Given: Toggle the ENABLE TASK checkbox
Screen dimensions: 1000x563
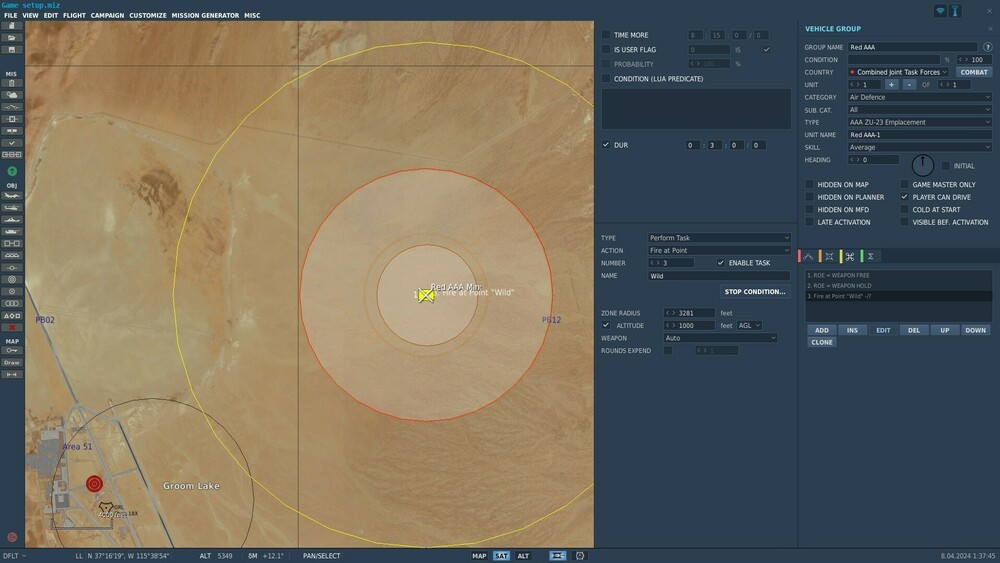Looking at the screenshot, I should coord(721,263).
